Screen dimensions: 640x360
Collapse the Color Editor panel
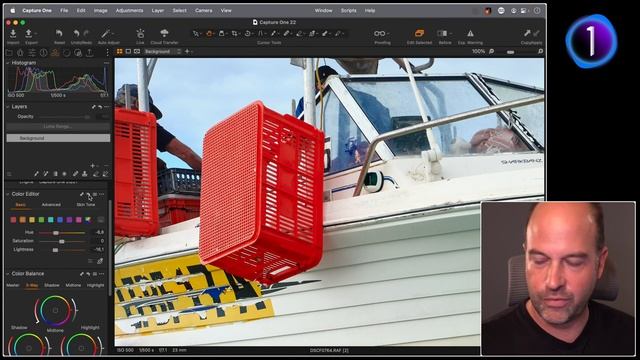(8, 194)
